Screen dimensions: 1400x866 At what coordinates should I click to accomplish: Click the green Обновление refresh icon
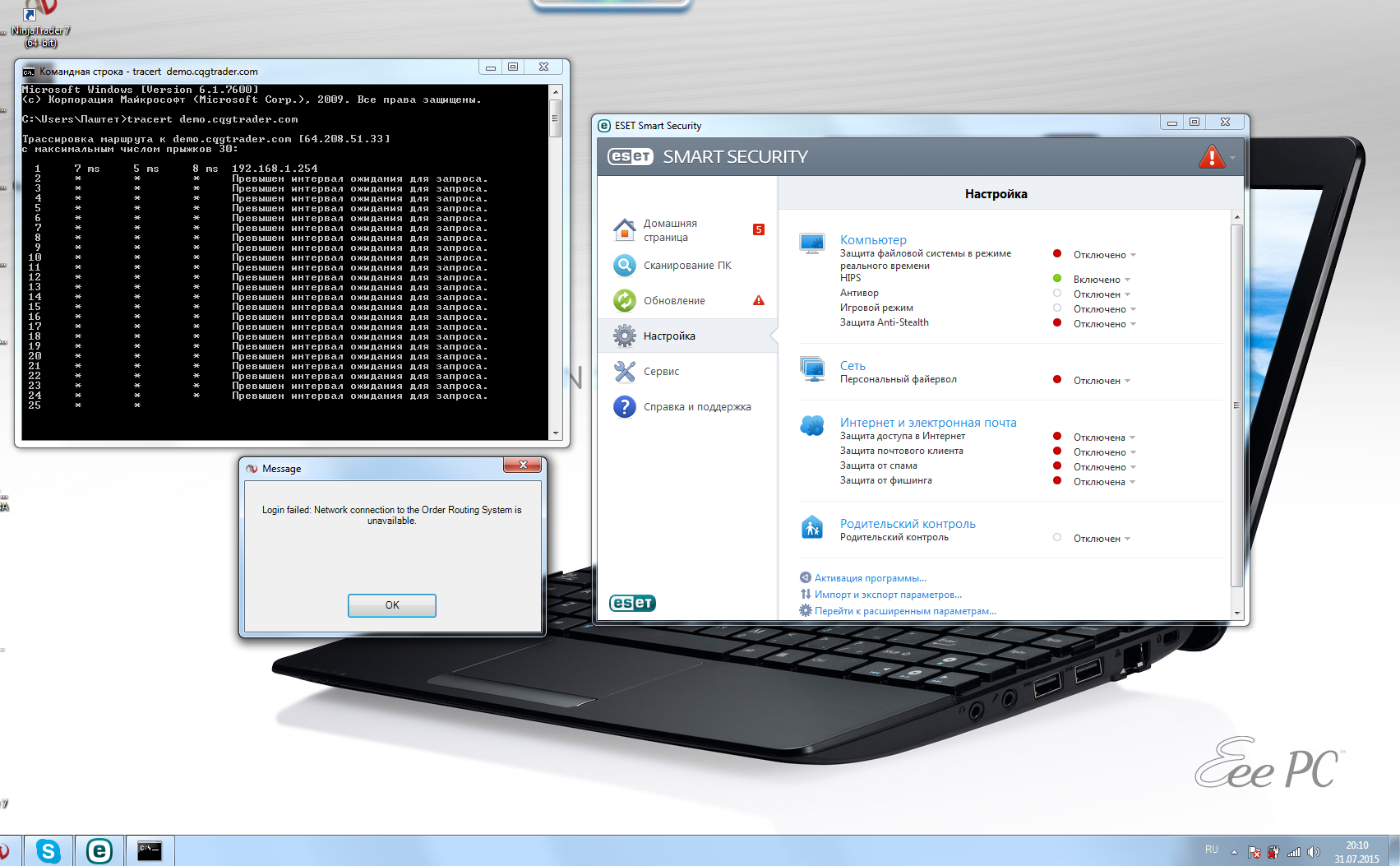(x=625, y=301)
